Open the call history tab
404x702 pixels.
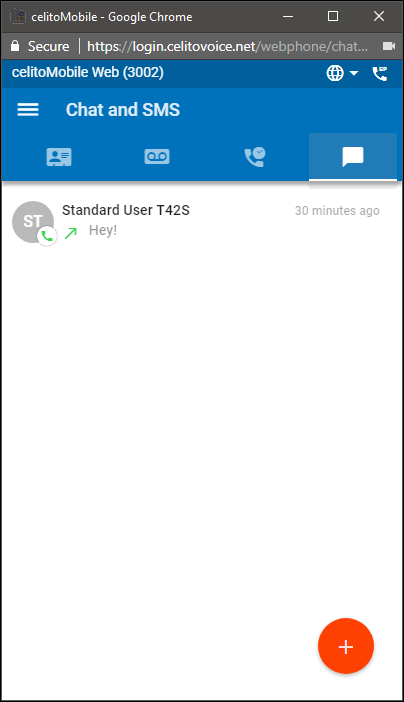tap(254, 157)
